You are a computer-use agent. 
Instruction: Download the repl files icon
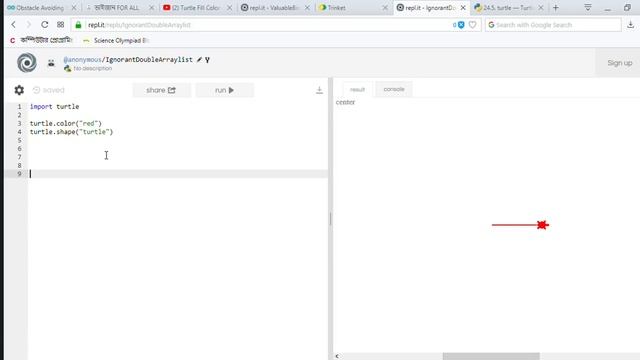point(319,90)
